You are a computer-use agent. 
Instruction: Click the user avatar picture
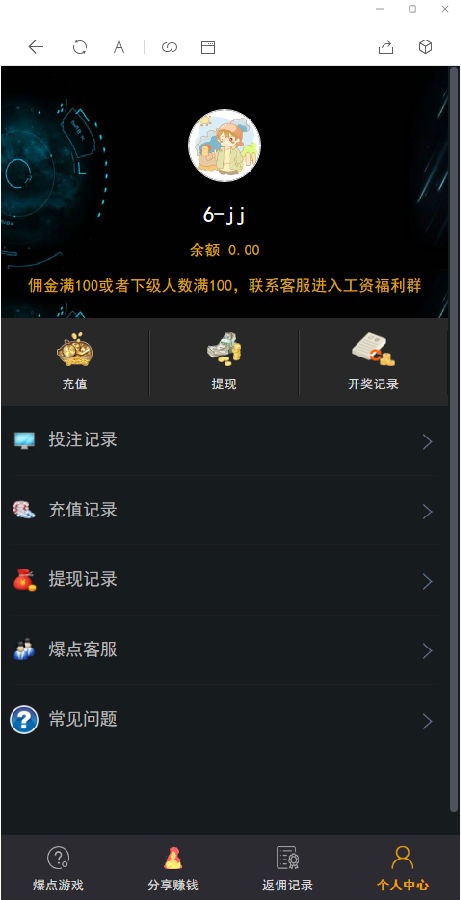click(224, 146)
